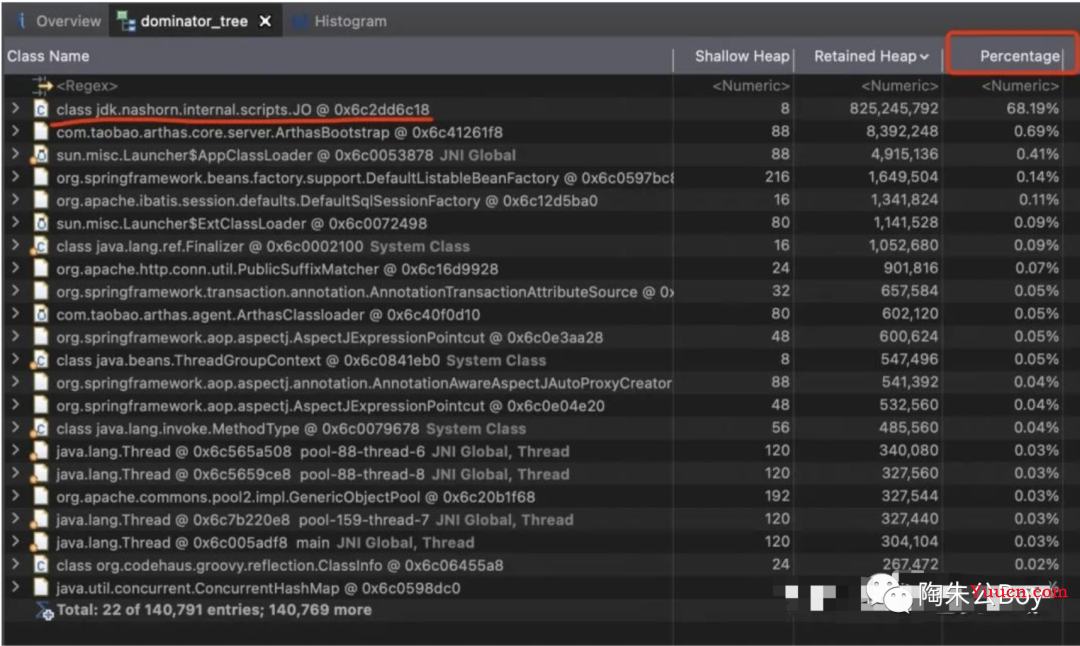Click the 0.41% percentage value
This screenshot has width=1080, height=646.
click(1037, 154)
